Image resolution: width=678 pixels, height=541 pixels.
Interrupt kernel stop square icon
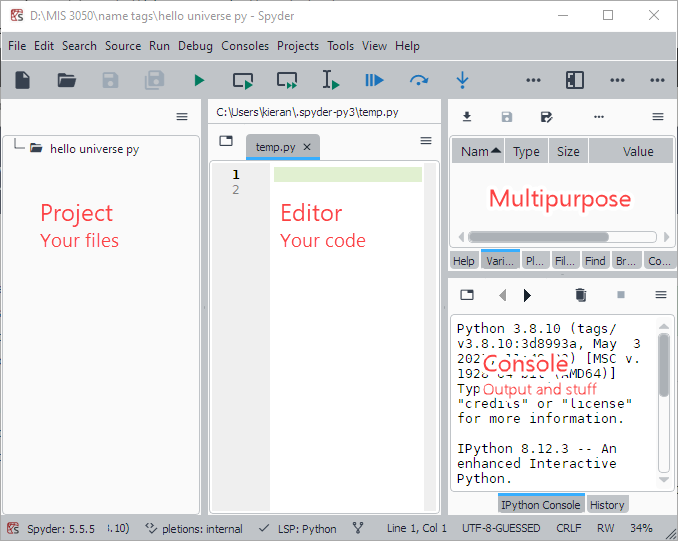click(621, 295)
